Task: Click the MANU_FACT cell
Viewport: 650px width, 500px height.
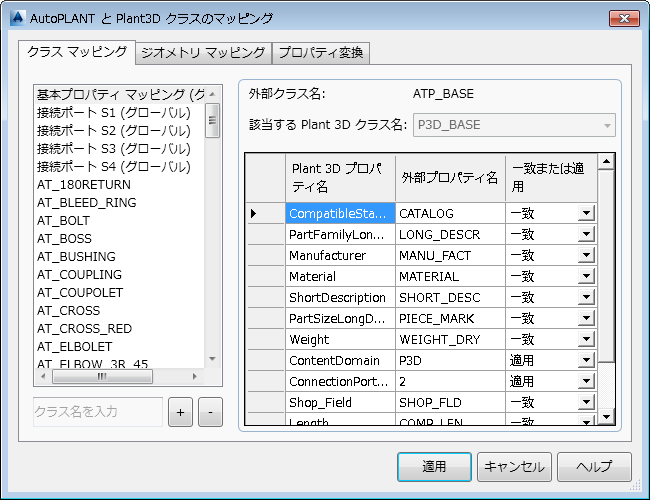Action: click(451, 255)
